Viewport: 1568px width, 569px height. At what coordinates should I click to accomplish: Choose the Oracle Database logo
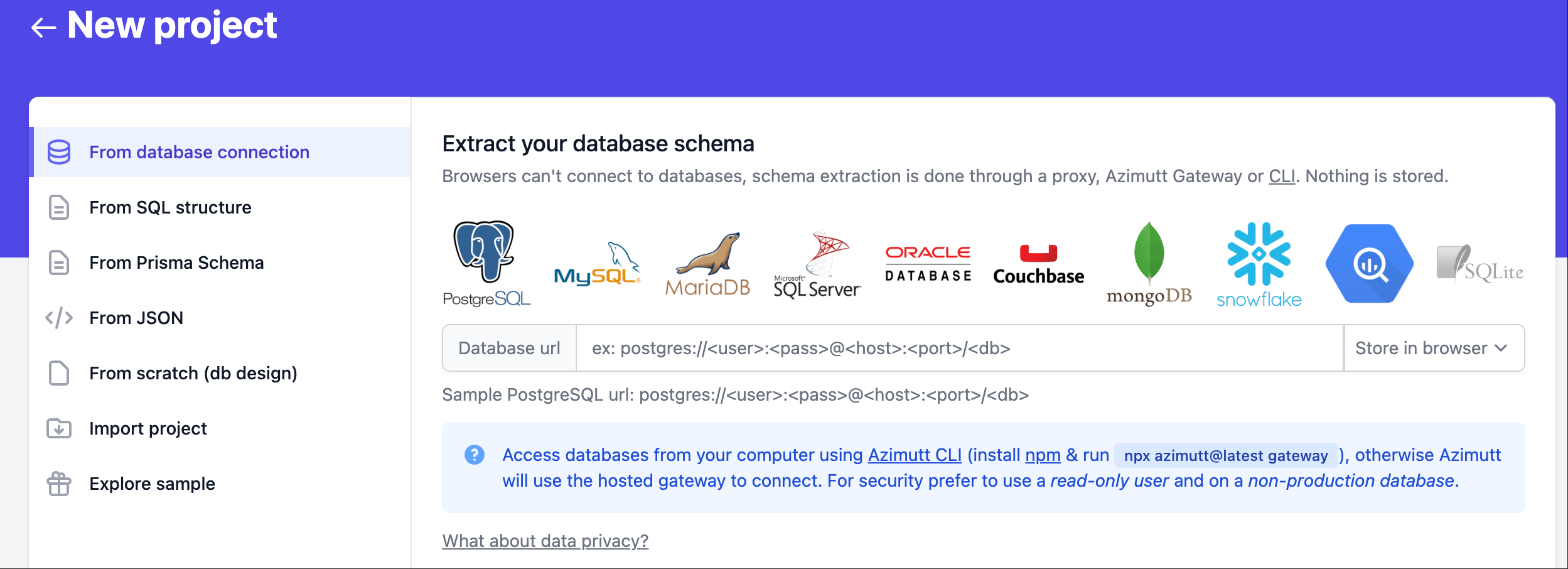[928, 263]
